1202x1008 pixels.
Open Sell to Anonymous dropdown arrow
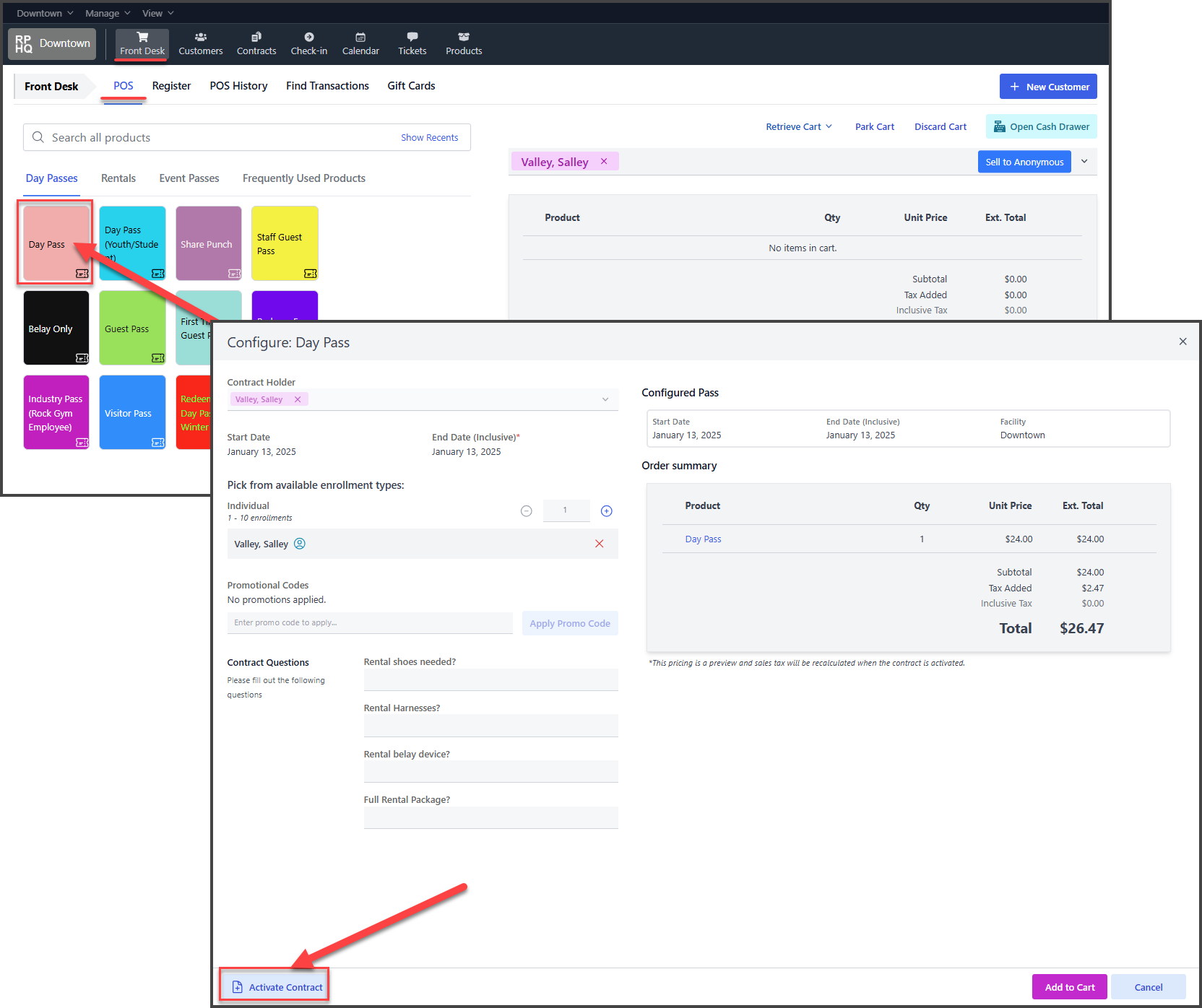[x=1084, y=162]
